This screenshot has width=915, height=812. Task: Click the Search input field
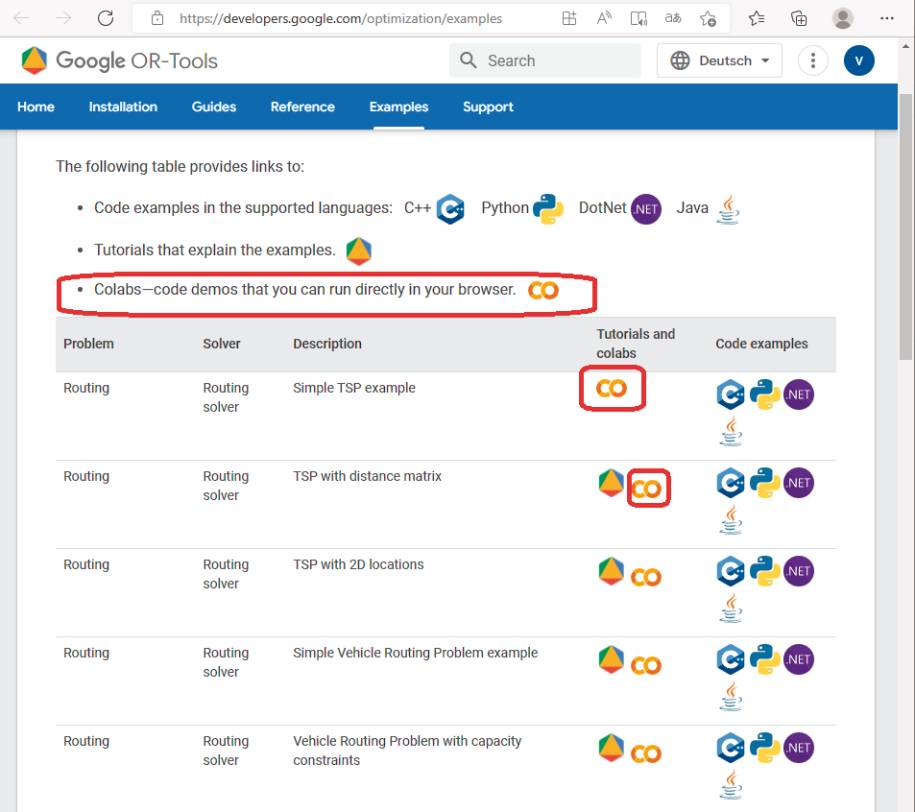(545, 61)
